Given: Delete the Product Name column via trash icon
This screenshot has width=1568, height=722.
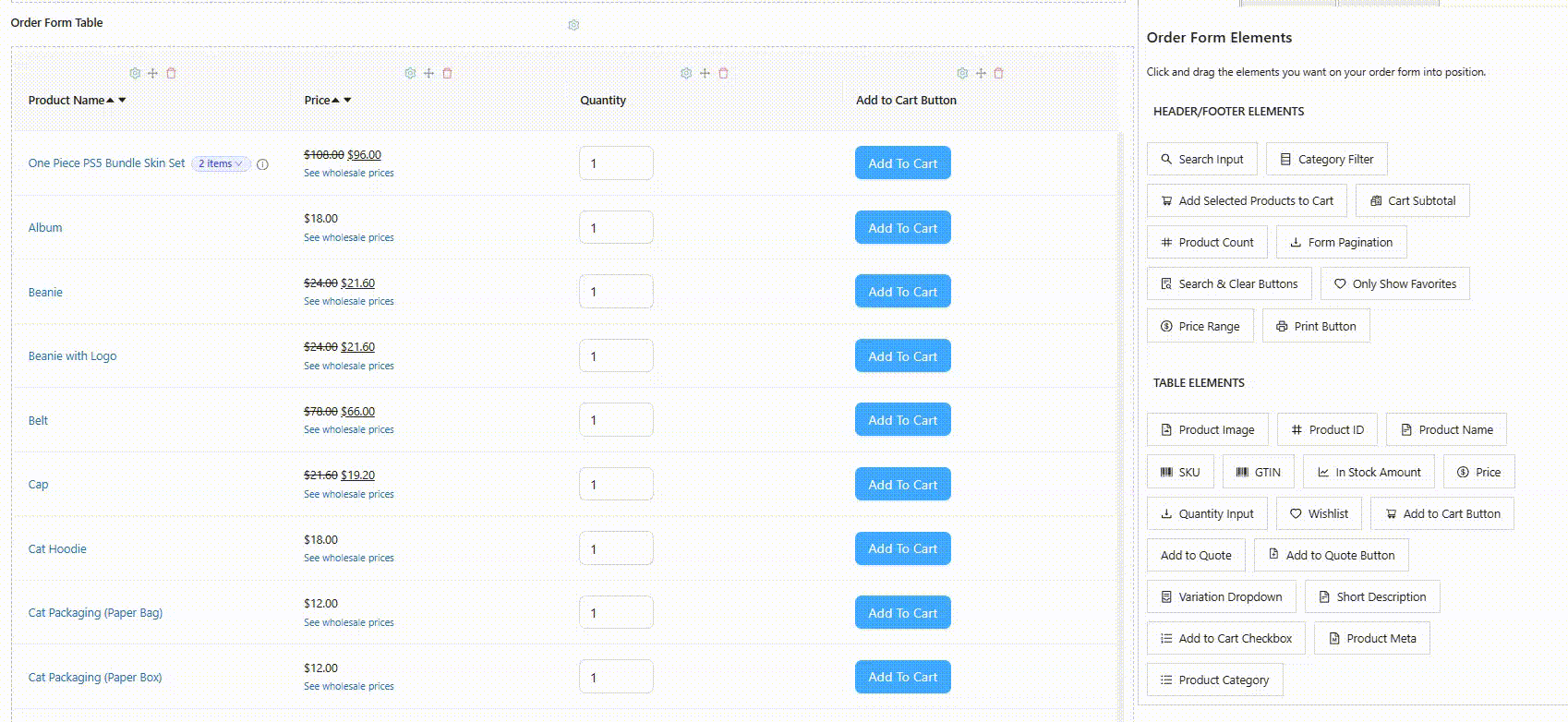Looking at the screenshot, I should coord(171,73).
